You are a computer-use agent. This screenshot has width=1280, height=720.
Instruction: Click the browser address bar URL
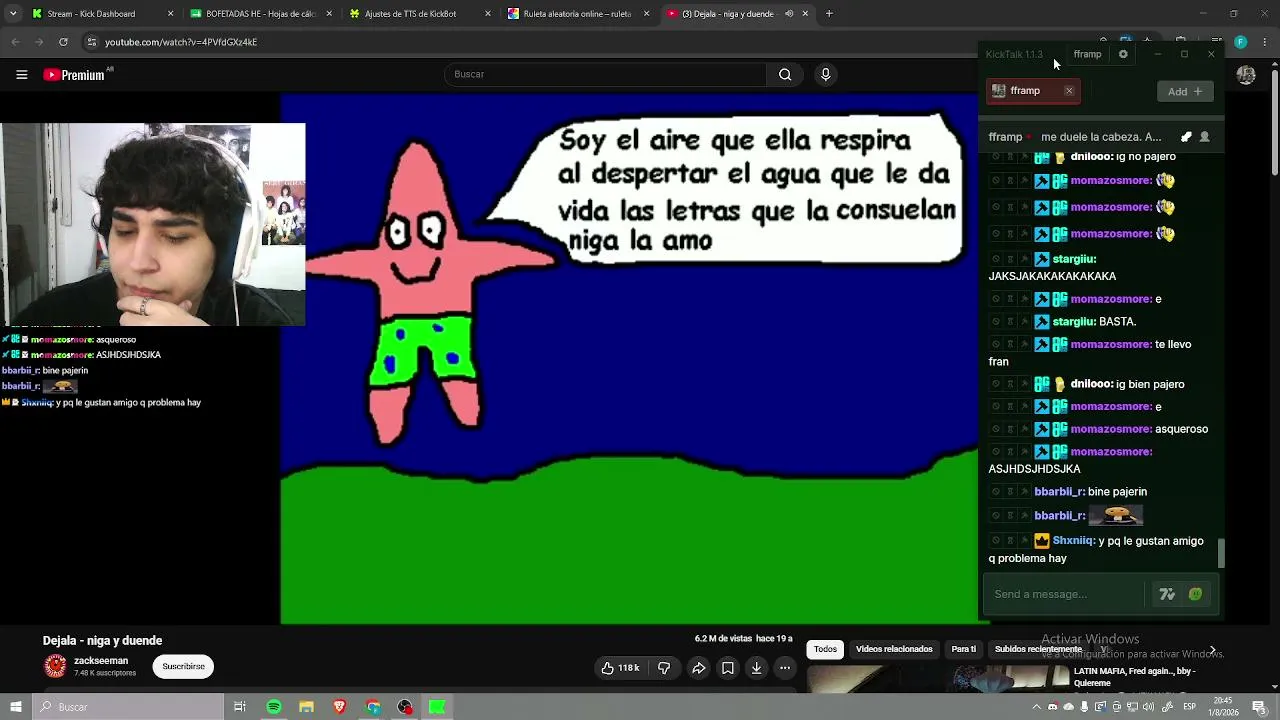tap(181, 42)
